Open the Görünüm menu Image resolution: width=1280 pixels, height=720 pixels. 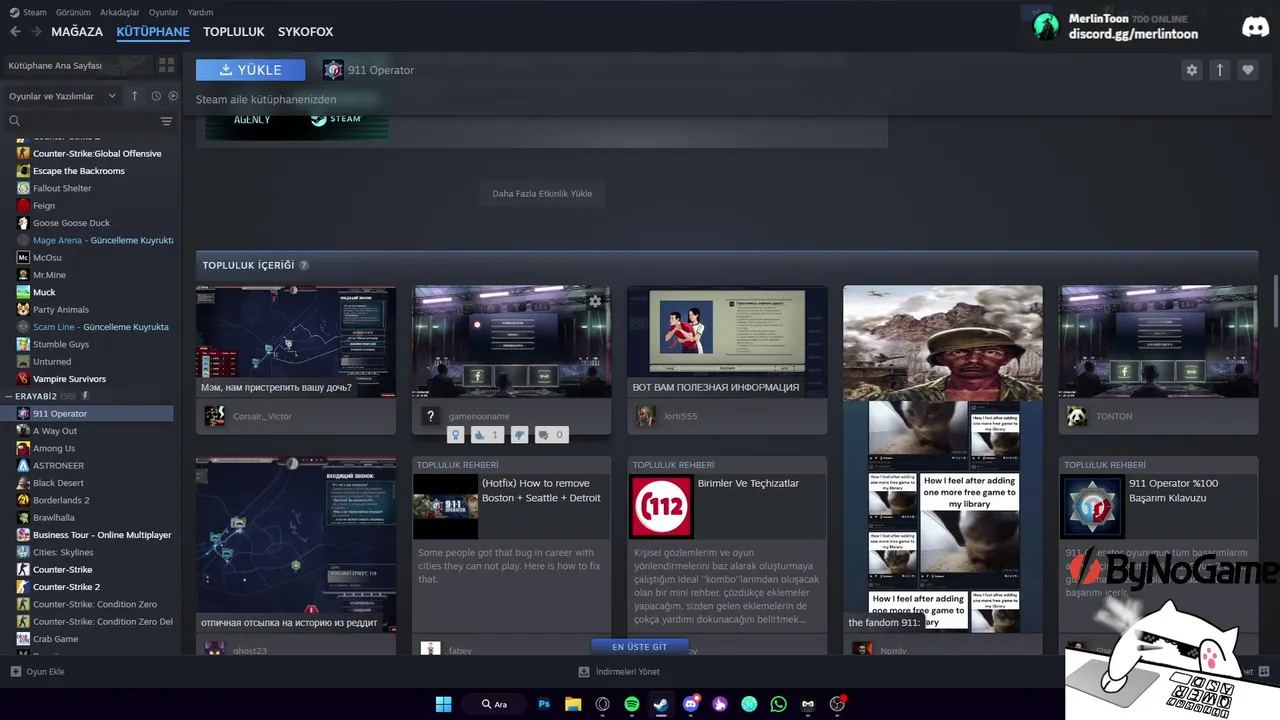coord(73,12)
